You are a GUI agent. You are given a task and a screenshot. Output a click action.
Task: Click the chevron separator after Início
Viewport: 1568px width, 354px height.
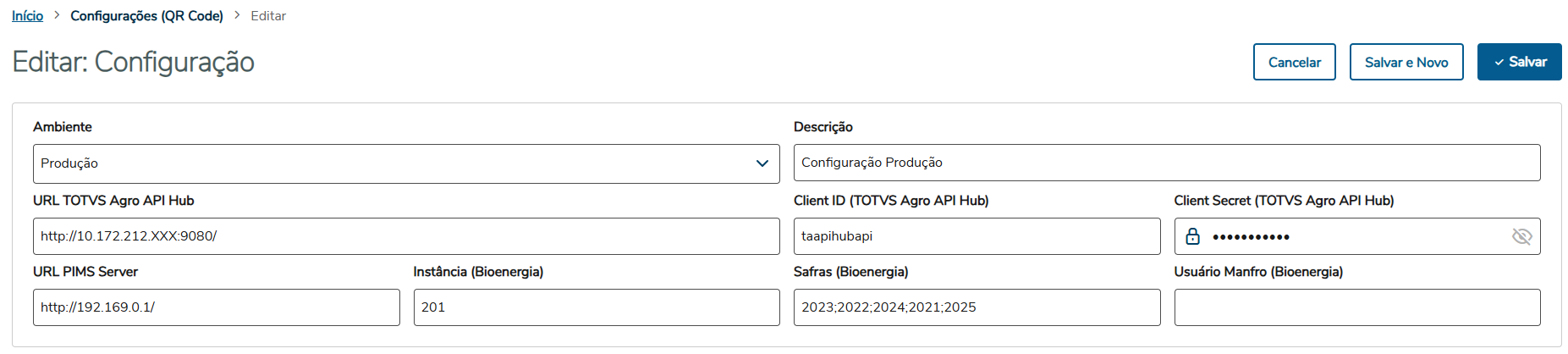point(57,15)
